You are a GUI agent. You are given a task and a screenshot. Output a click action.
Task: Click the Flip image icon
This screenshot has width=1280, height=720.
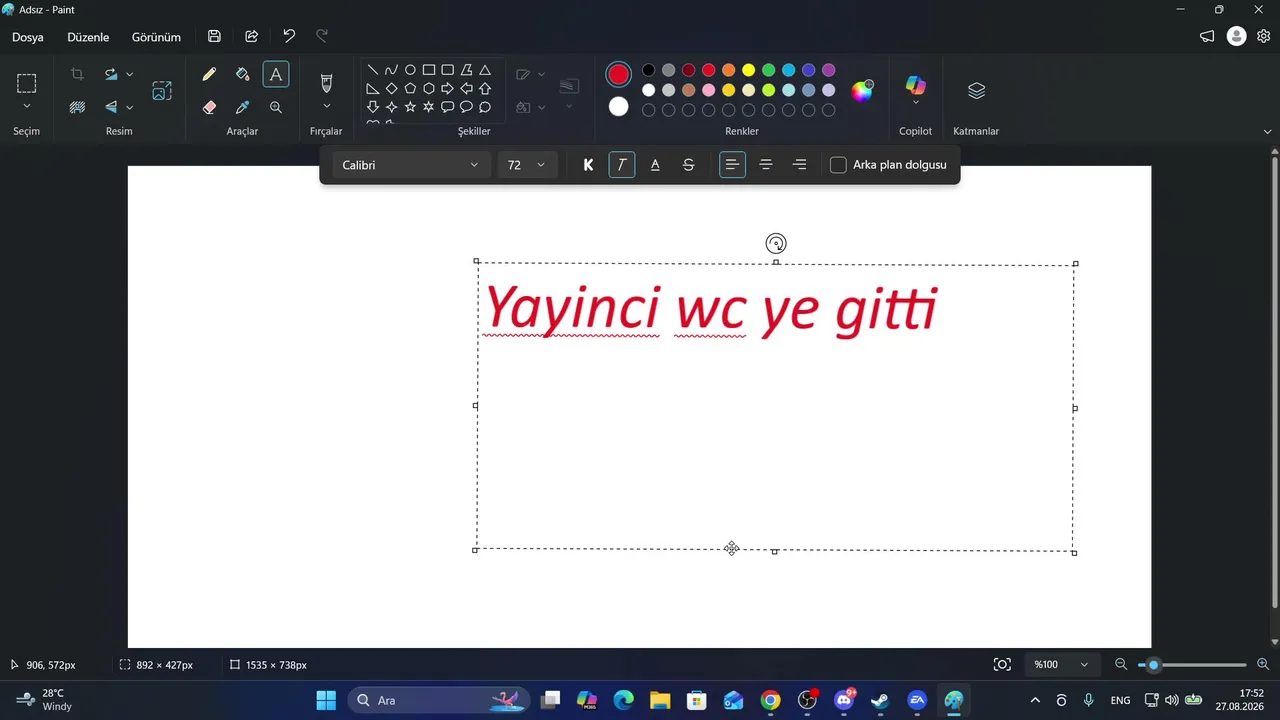tap(111, 107)
